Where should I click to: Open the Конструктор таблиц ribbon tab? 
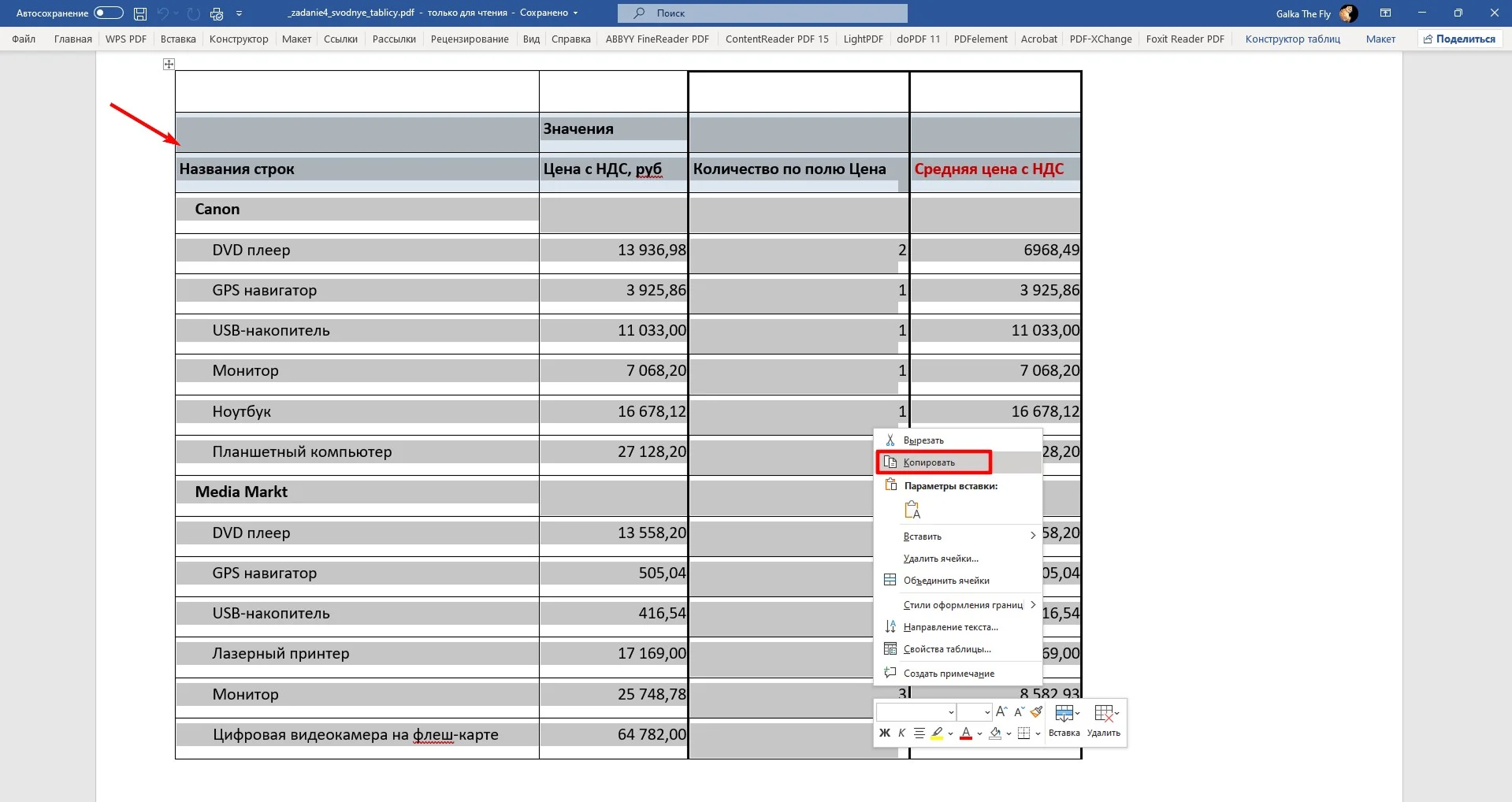(1292, 39)
